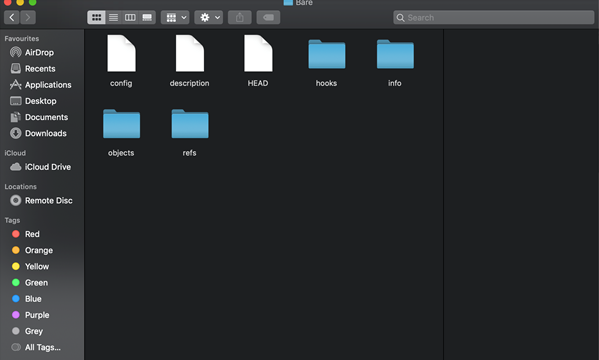Select the info folder icon
The height and width of the screenshot is (360, 599).
click(x=395, y=54)
